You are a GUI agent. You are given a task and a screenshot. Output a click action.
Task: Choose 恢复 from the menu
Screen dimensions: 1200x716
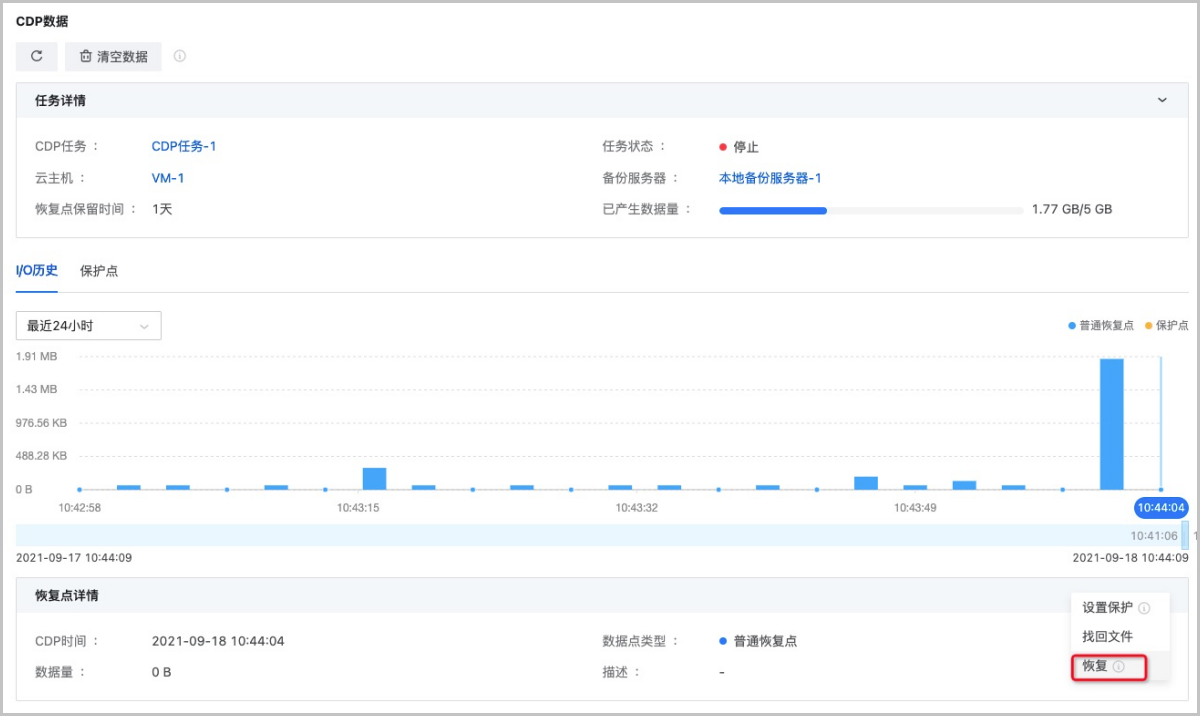[x=1095, y=666]
